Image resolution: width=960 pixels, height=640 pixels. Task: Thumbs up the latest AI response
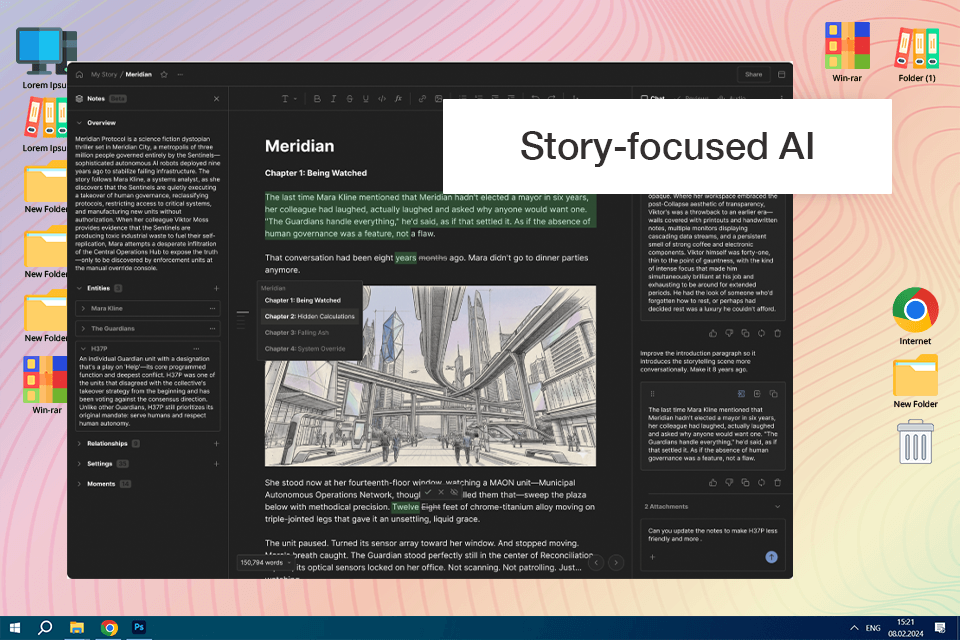[713, 483]
